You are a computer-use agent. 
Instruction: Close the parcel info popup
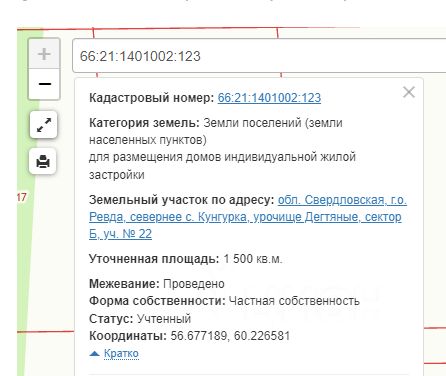coord(409,92)
